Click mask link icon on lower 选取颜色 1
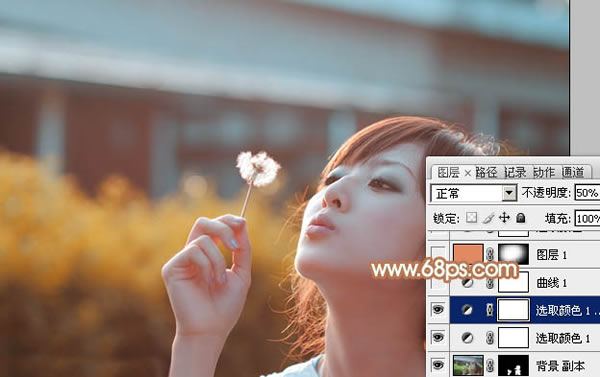600x377 pixels. 490,338
